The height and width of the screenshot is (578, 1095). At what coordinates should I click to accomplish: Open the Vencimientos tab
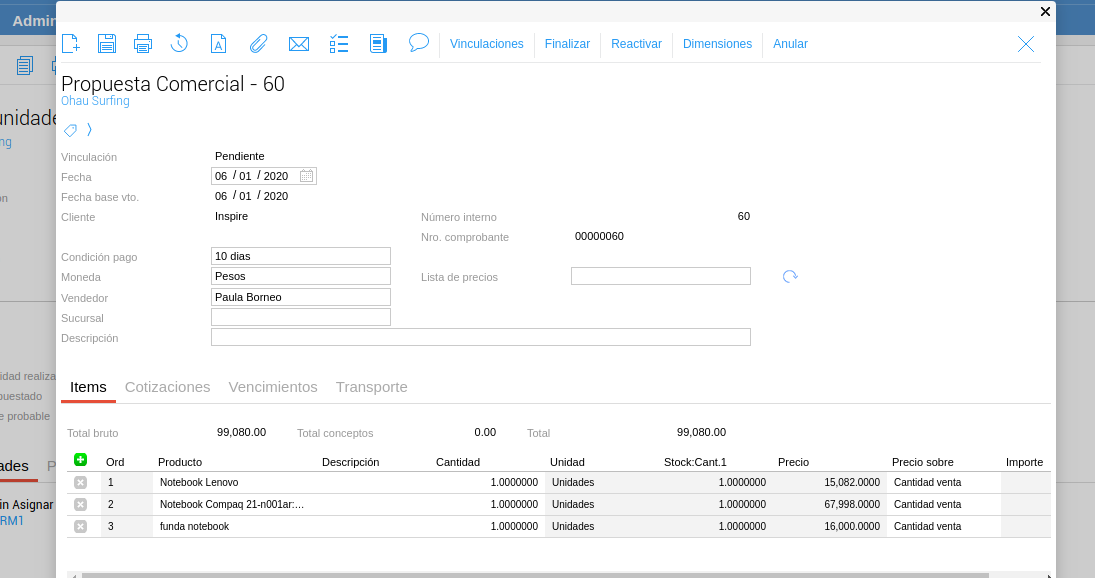click(x=273, y=387)
